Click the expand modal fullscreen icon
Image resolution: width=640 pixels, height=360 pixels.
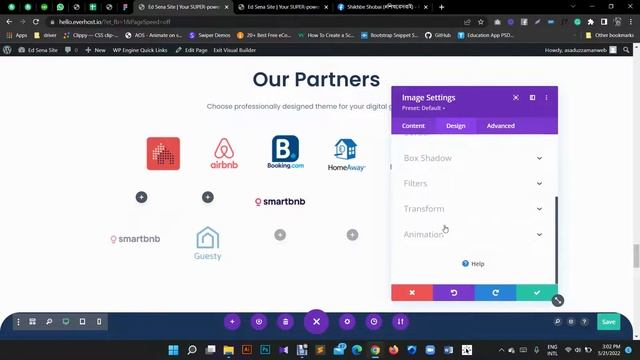pos(516,98)
